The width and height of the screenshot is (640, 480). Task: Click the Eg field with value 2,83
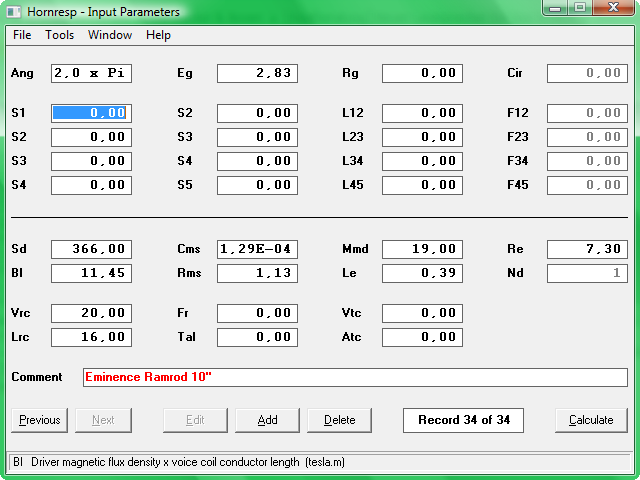[x=257, y=73]
